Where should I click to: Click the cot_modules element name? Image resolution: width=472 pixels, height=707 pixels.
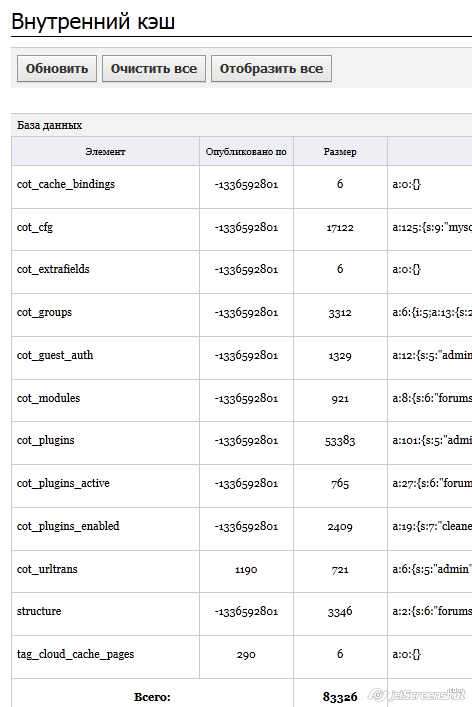click(48, 398)
